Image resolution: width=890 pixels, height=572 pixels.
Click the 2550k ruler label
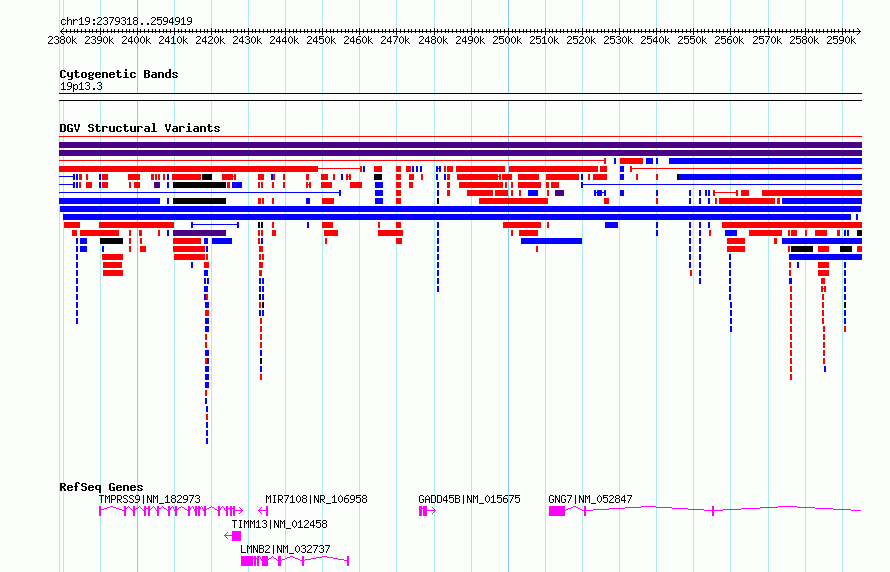pyautogui.click(x=692, y=40)
